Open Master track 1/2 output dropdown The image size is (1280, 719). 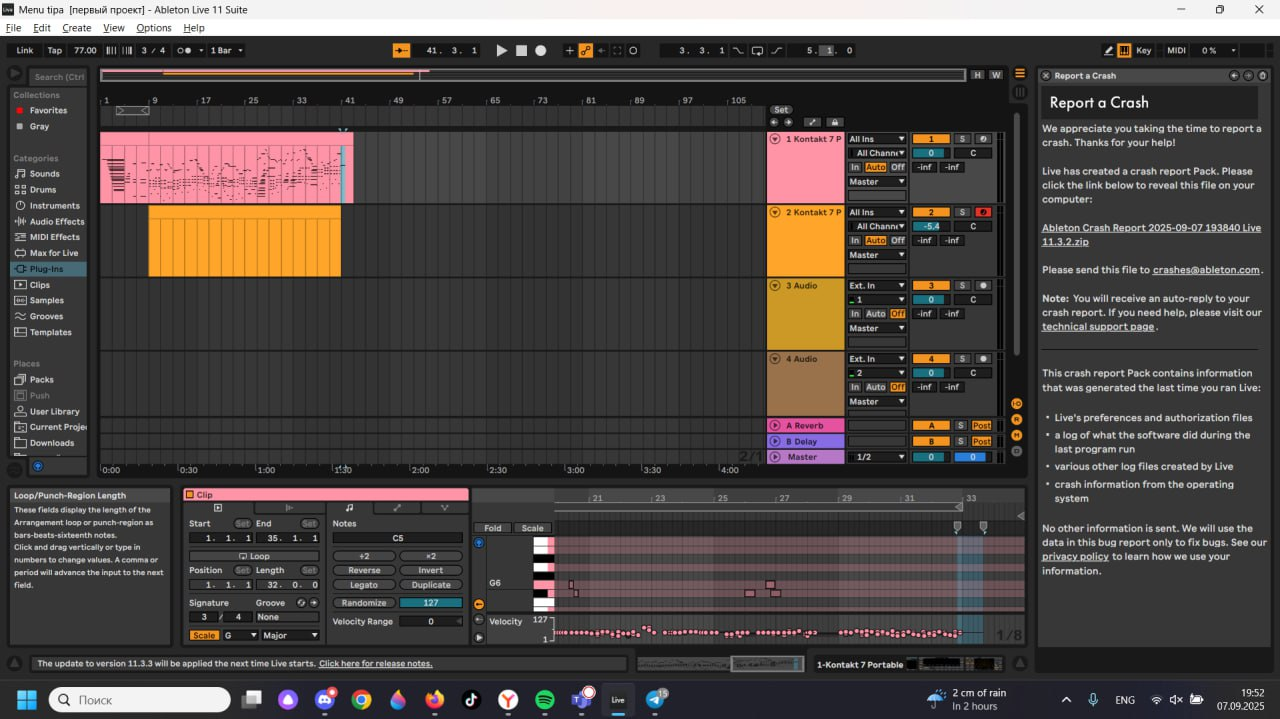pos(877,457)
